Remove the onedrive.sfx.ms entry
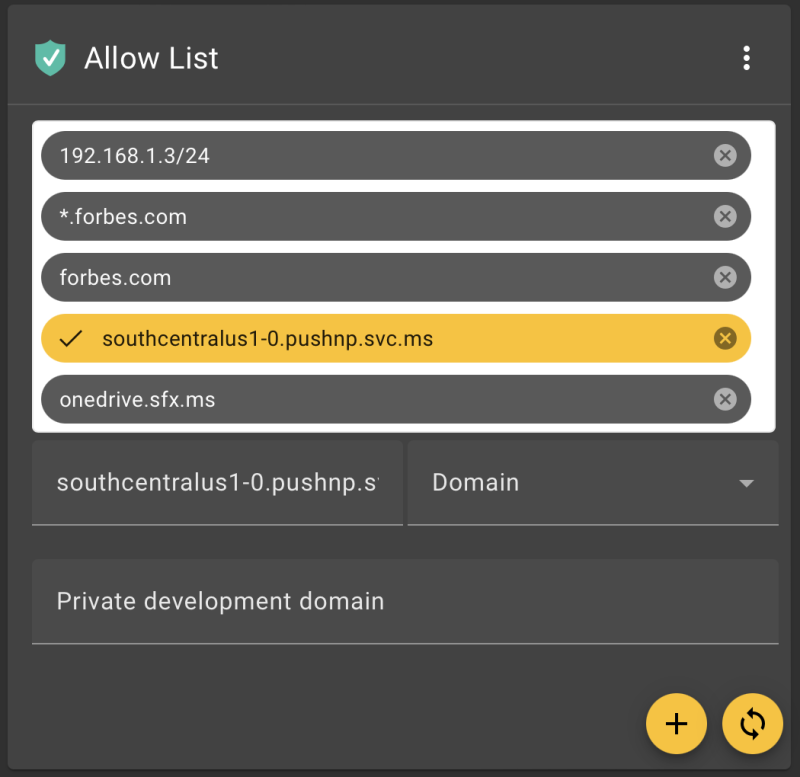Image resolution: width=800 pixels, height=777 pixels. [x=725, y=399]
